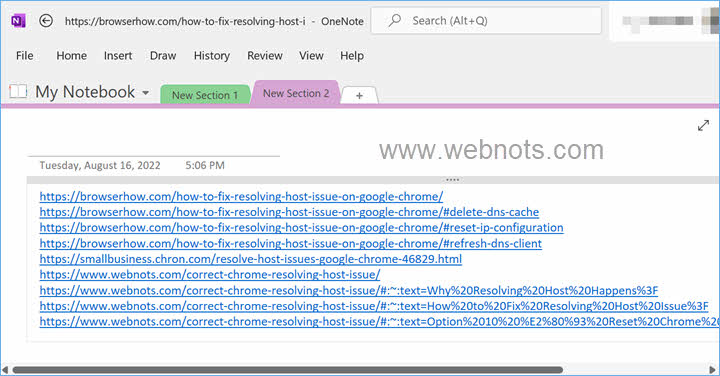Click the scroll left arrow at bottom
720x376 pixels.
(5, 370)
